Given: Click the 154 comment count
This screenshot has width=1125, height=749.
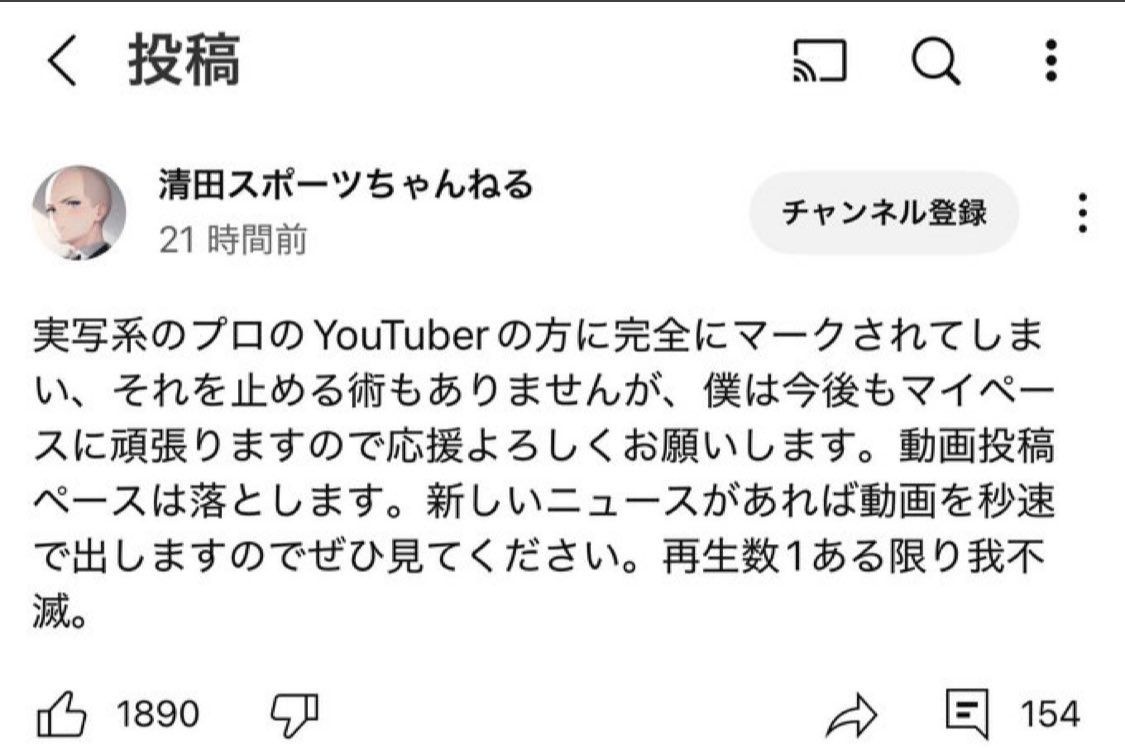Looking at the screenshot, I should pyautogui.click(x=1050, y=714).
